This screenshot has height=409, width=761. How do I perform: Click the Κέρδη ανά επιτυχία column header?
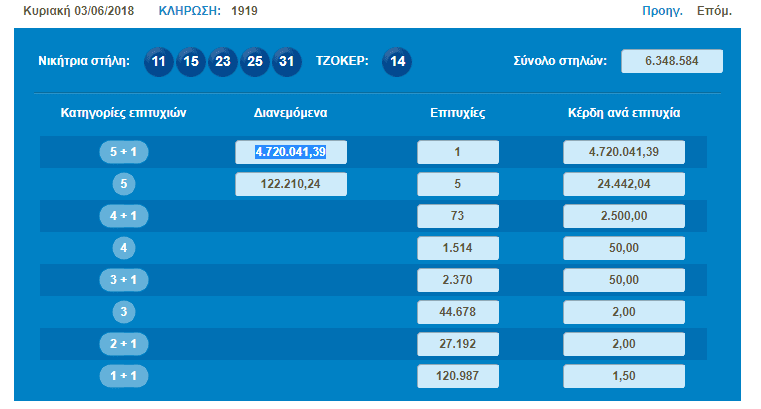[x=624, y=113]
